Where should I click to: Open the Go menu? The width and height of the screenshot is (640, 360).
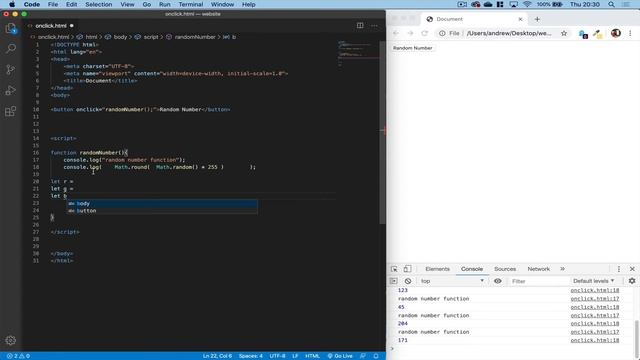click(147, 4)
